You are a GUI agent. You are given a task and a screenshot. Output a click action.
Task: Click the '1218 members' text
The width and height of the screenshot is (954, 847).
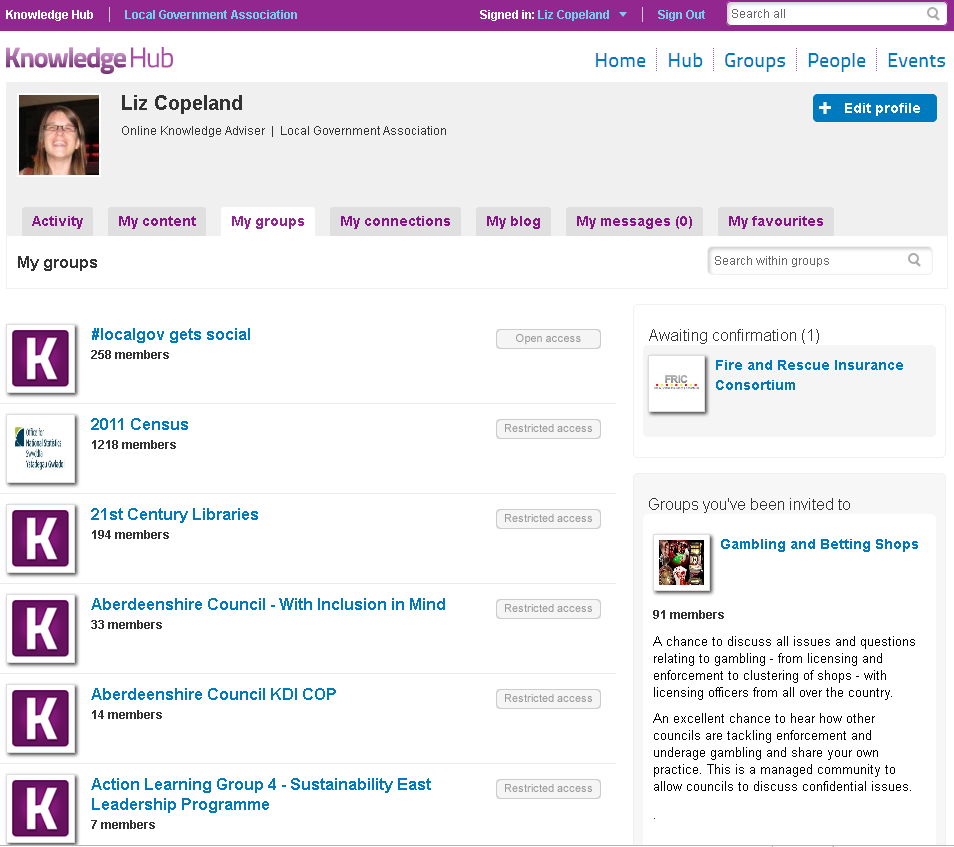click(133, 445)
